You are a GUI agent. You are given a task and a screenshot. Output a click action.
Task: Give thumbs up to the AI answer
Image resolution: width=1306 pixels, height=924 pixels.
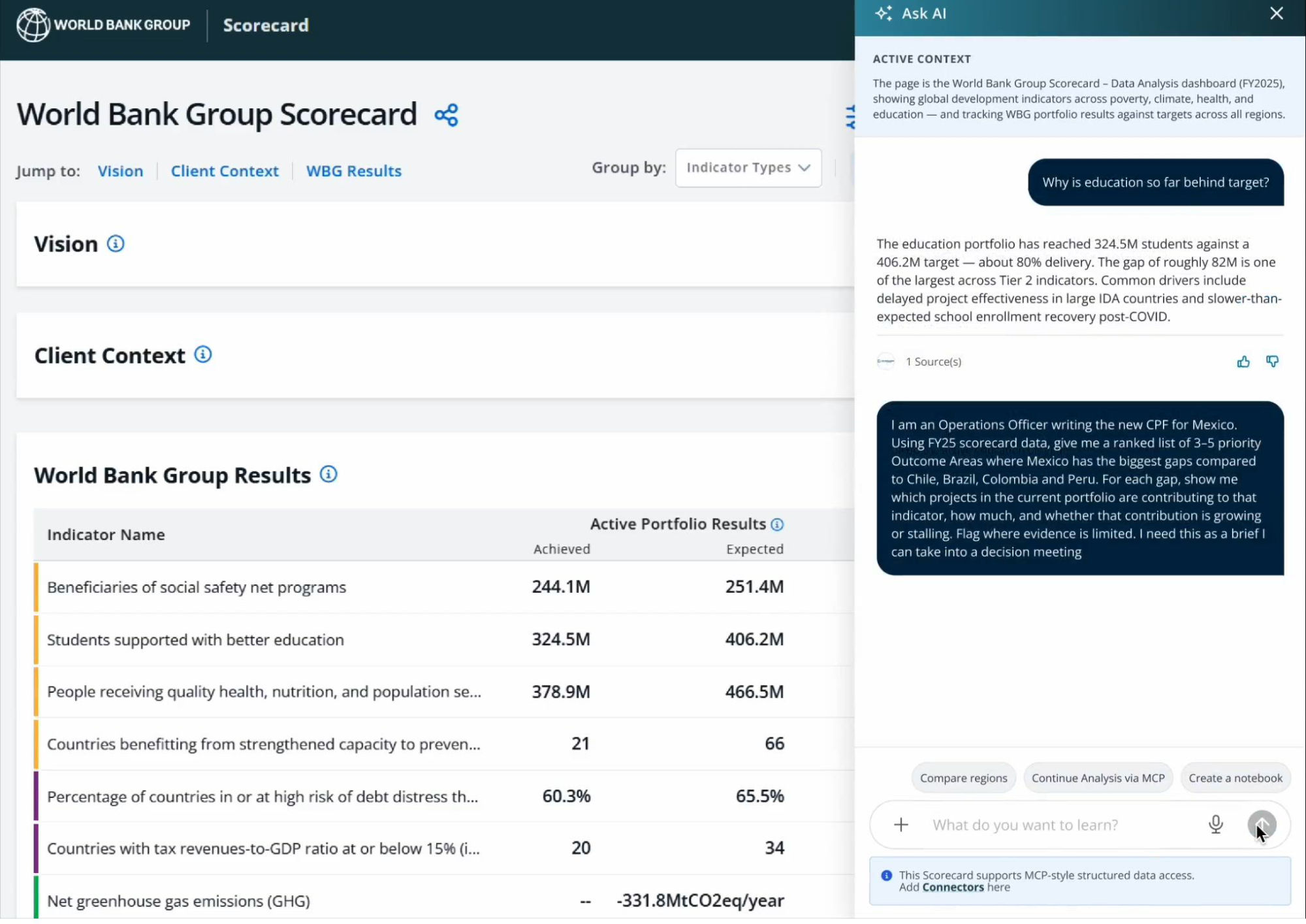point(1243,362)
